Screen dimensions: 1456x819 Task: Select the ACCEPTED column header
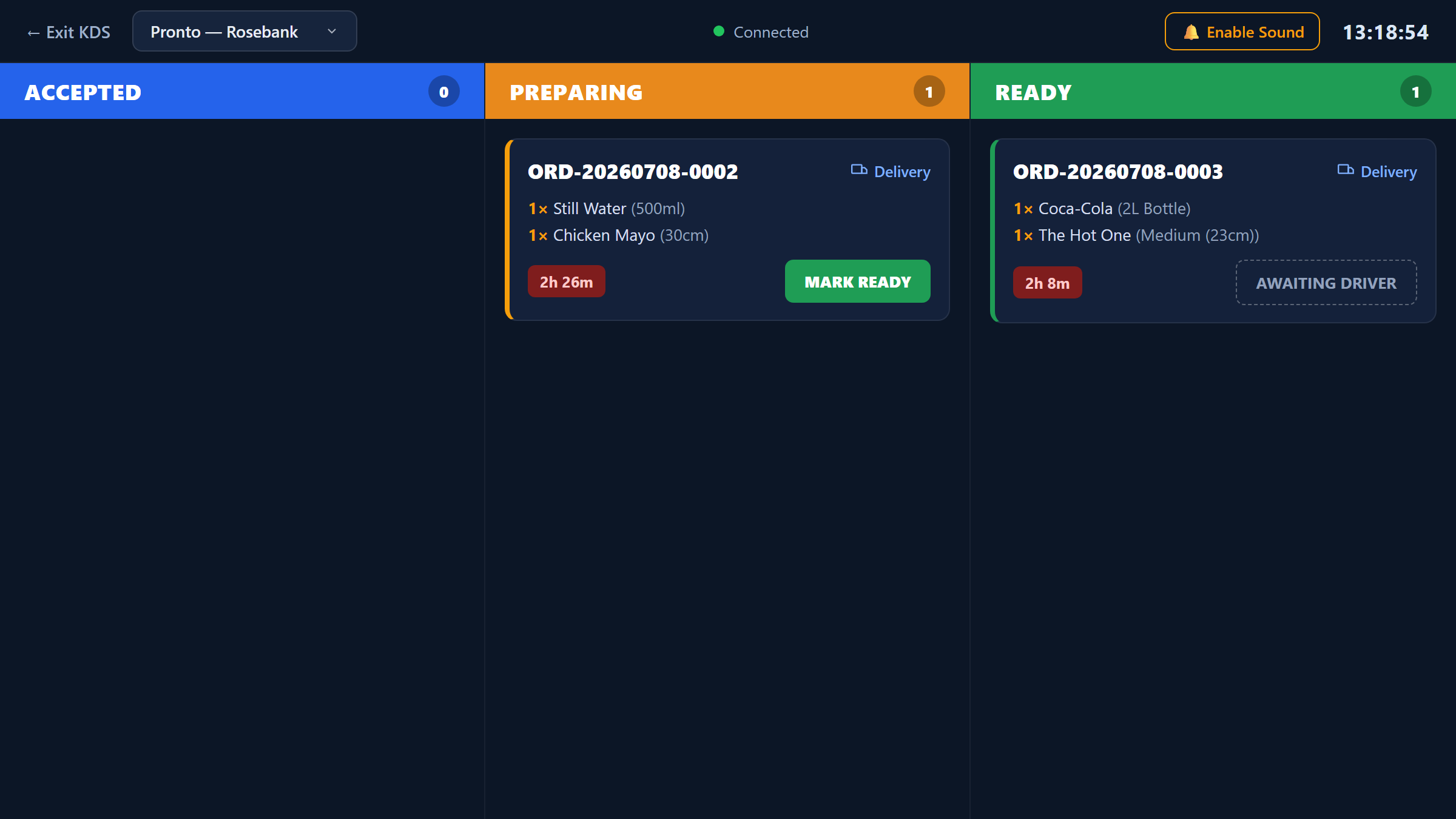[x=242, y=92]
